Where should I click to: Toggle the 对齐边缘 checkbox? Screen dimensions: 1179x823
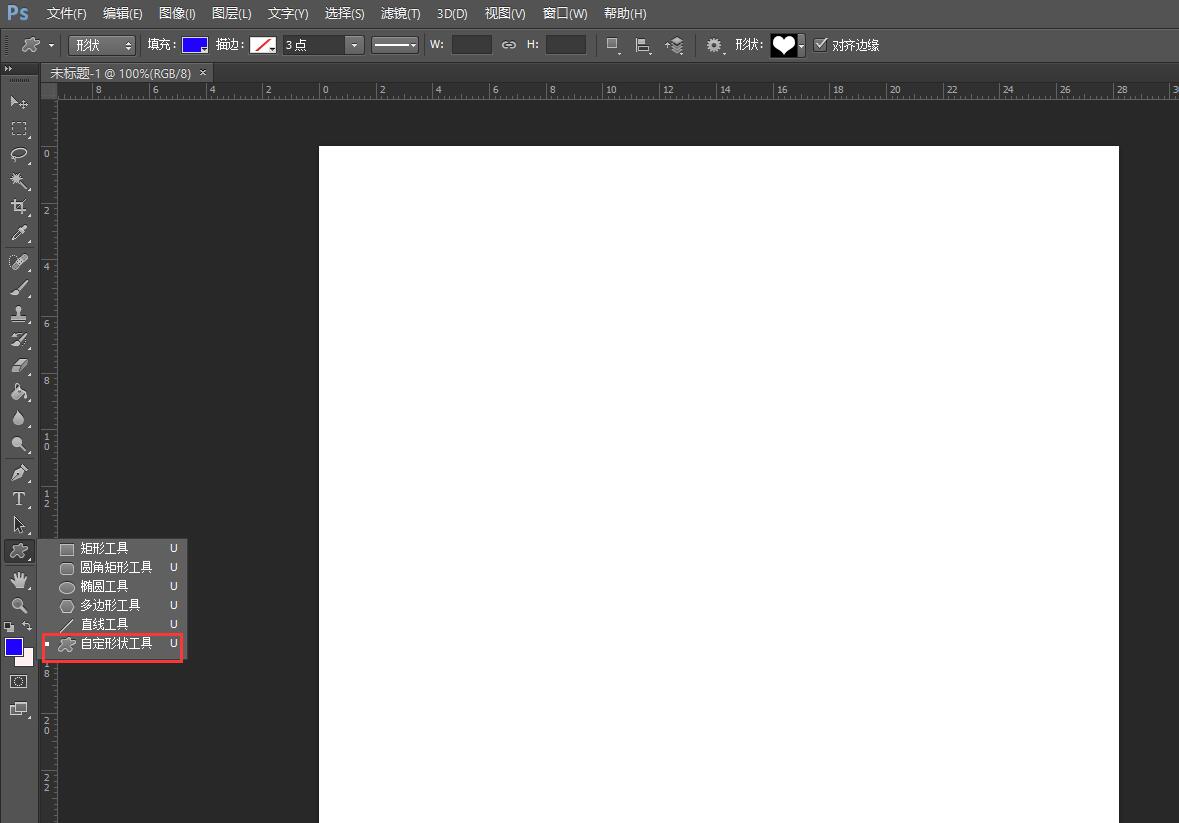(821, 45)
